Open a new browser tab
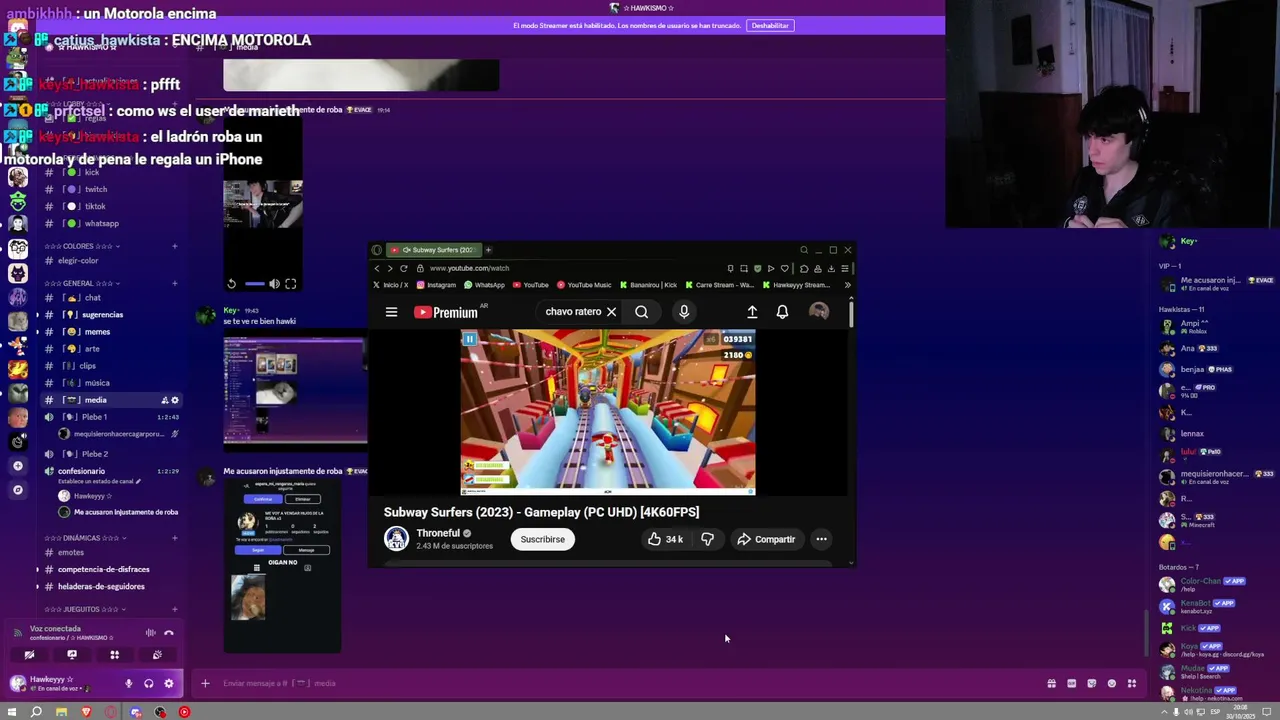The image size is (1280, 720). point(489,250)
